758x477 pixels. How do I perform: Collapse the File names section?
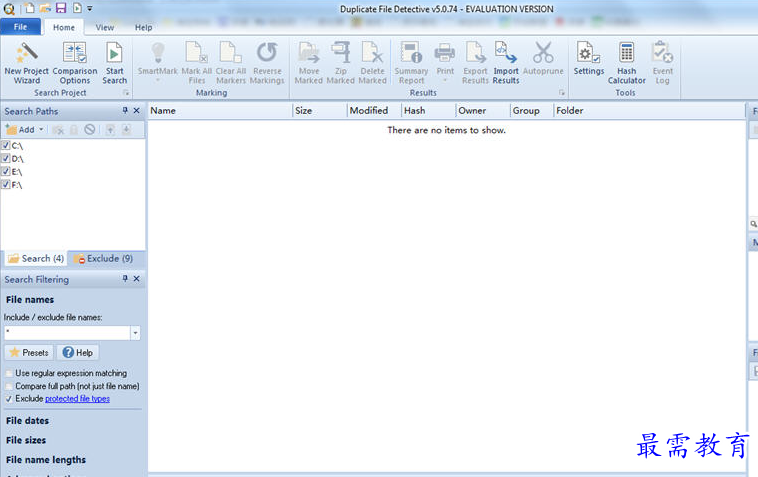click(x=30, y=300)
